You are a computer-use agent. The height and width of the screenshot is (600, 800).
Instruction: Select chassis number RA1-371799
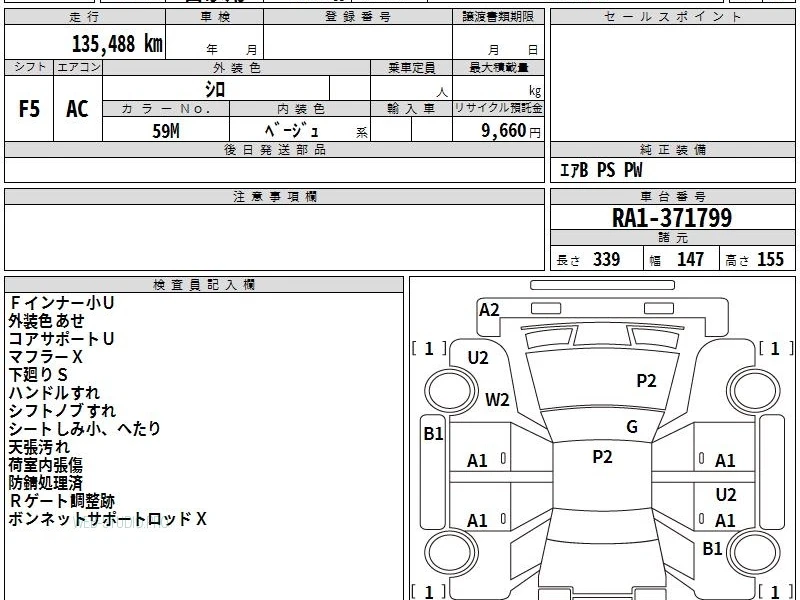pyautogui.click(x=672, y=218)
